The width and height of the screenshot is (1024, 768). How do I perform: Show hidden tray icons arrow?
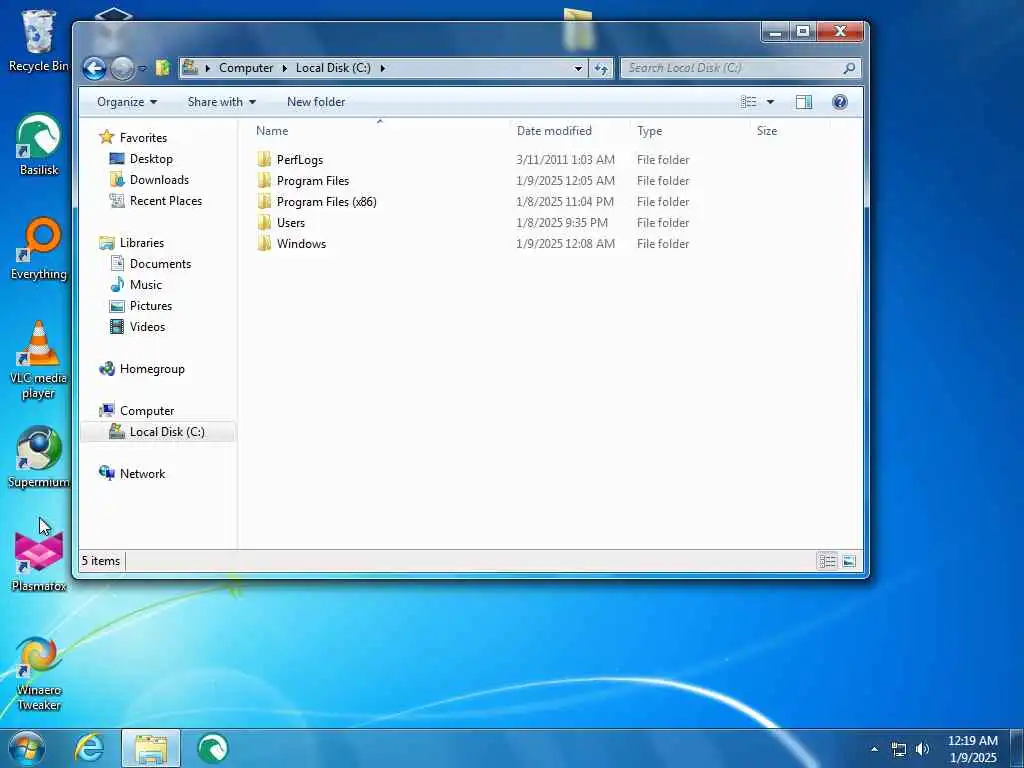pos(874,750)
